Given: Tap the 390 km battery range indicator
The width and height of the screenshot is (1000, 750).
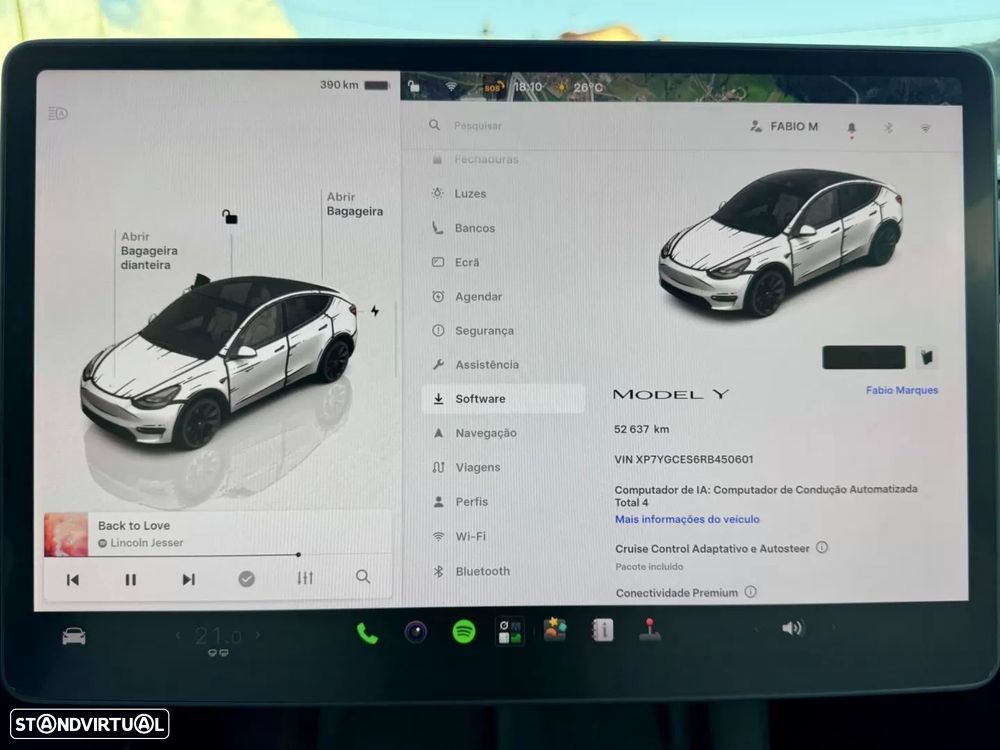Looking at the screenshot, I should pos(354,85).
